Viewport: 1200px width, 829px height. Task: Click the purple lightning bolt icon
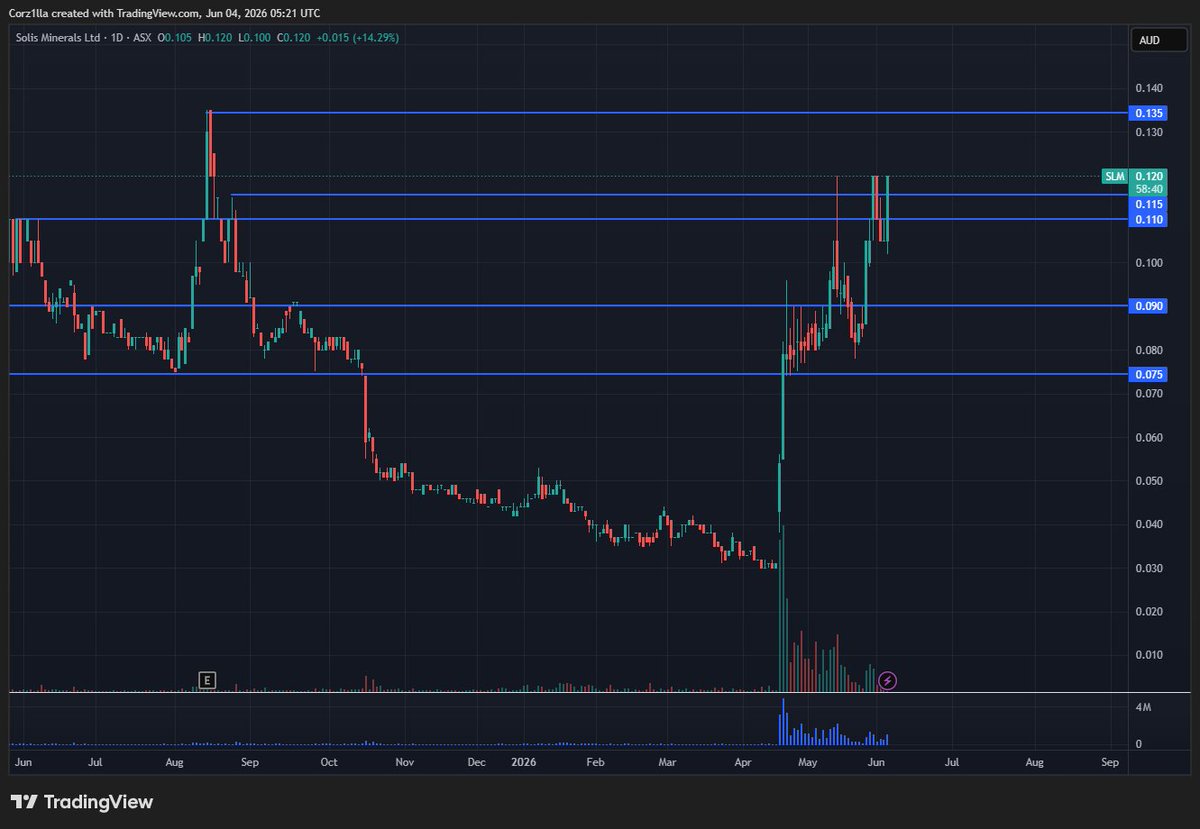tap(888, 681)
